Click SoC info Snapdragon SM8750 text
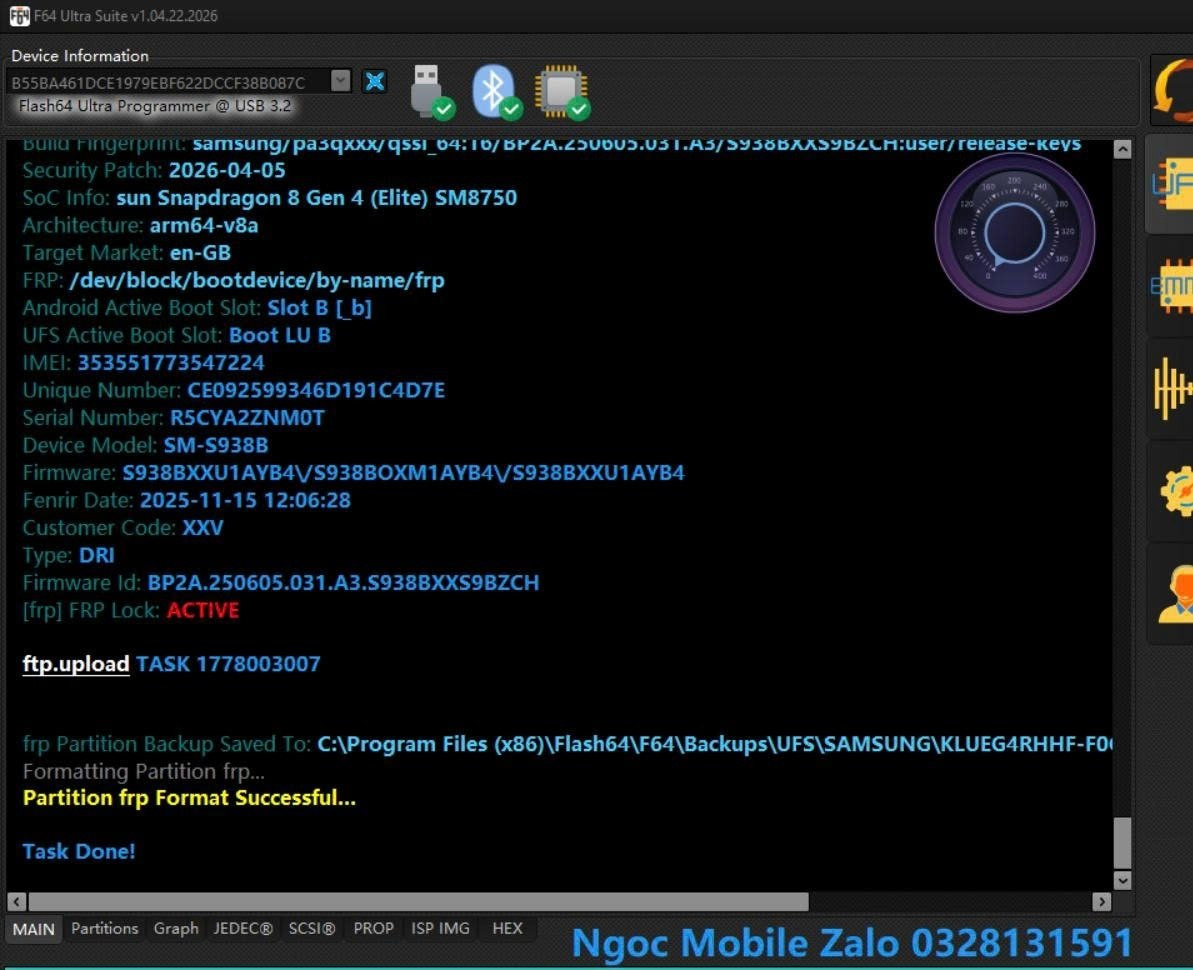Screen dimensions: 1193x970 [x=317, y=198]
